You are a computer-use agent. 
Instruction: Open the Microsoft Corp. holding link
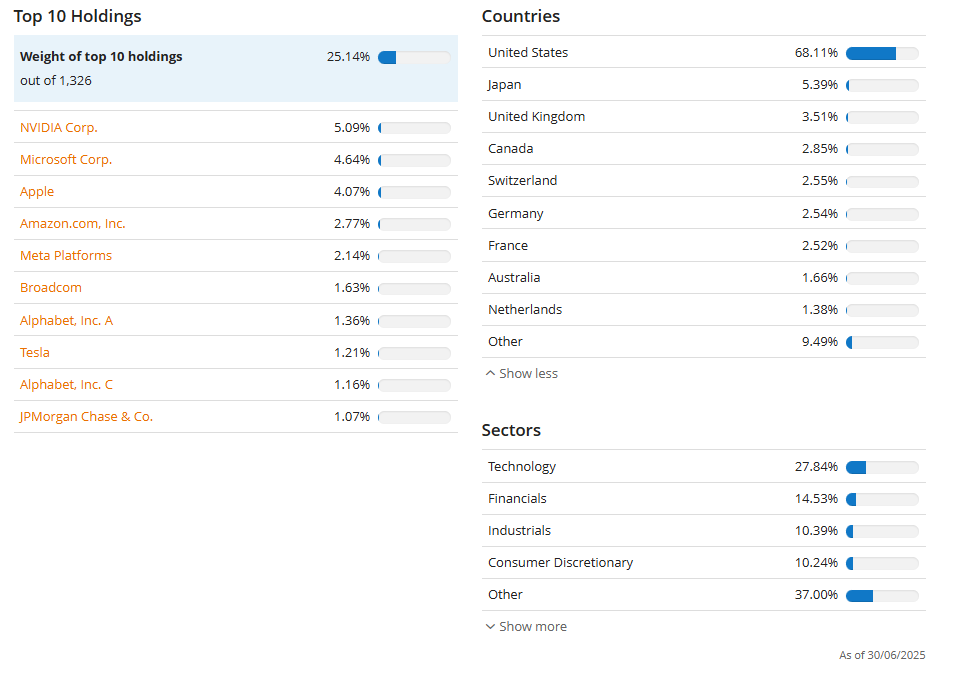point(66,160)
